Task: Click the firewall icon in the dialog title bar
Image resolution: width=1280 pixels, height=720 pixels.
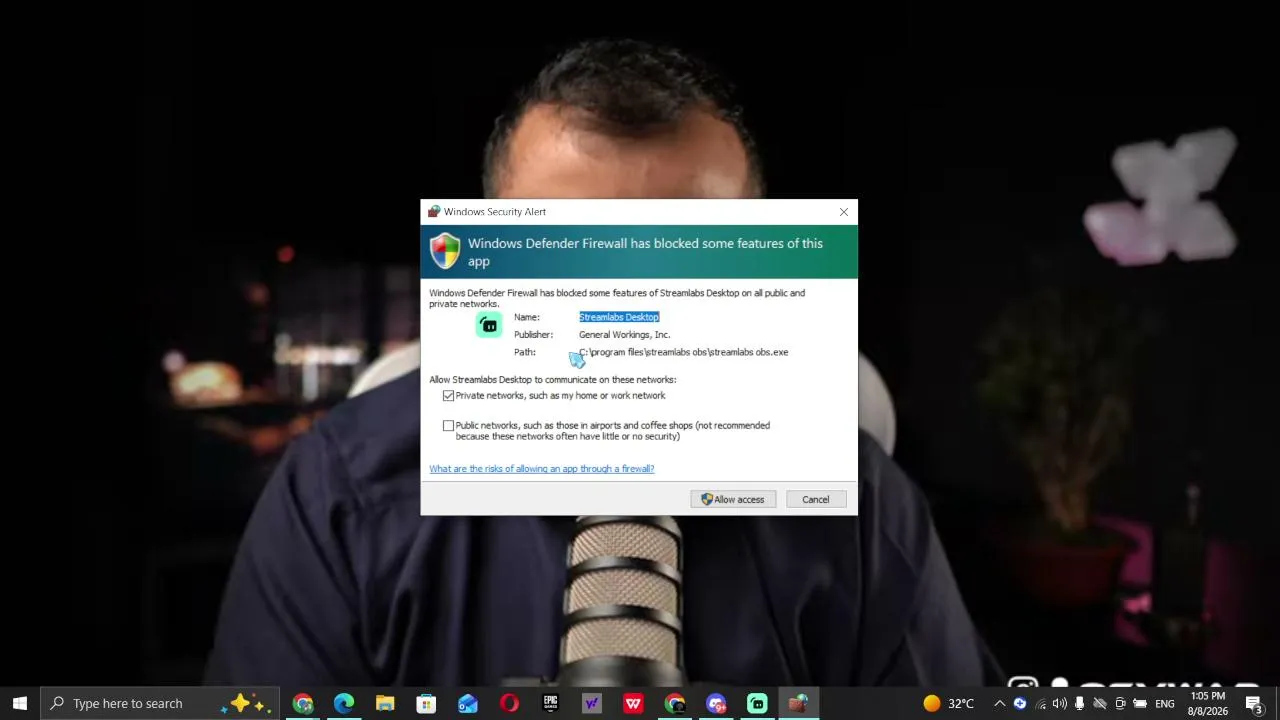Action: pos(434,212)
